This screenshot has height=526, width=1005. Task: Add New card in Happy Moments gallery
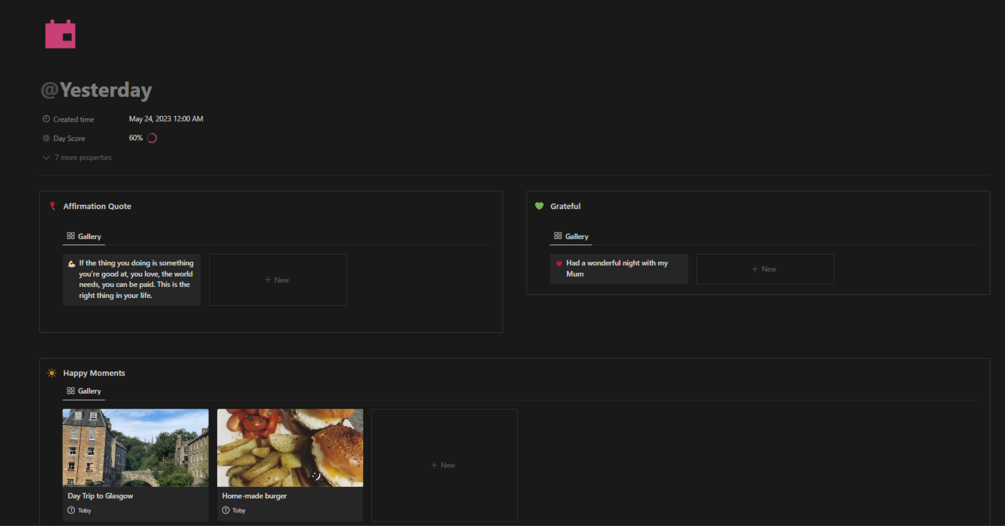[444, 465]
